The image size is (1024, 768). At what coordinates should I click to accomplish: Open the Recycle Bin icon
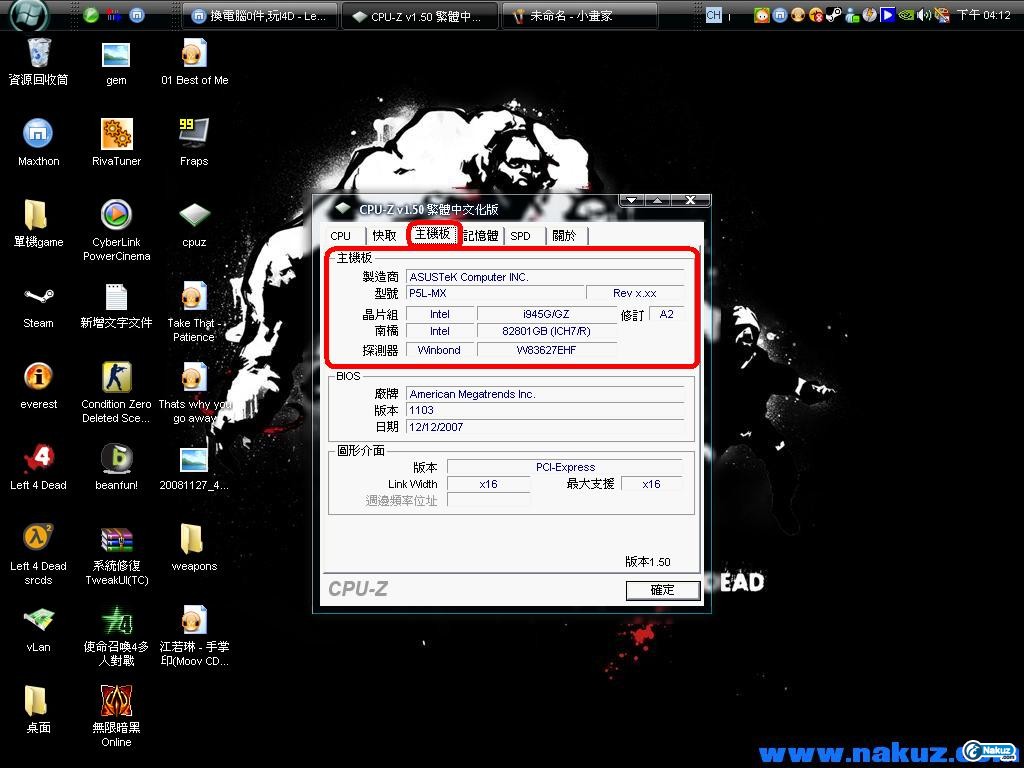[38, 54]
